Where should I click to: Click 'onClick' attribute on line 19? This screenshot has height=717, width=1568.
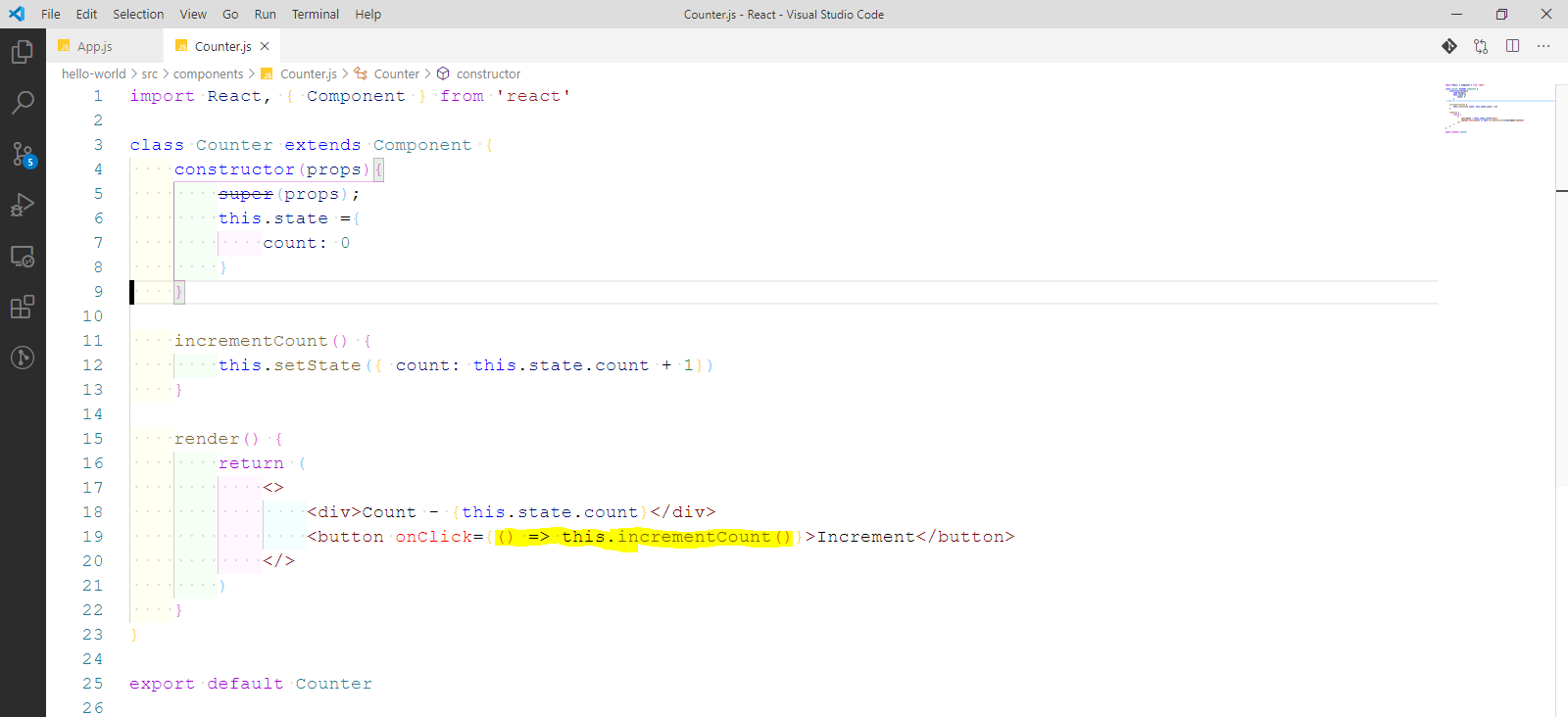433,537
